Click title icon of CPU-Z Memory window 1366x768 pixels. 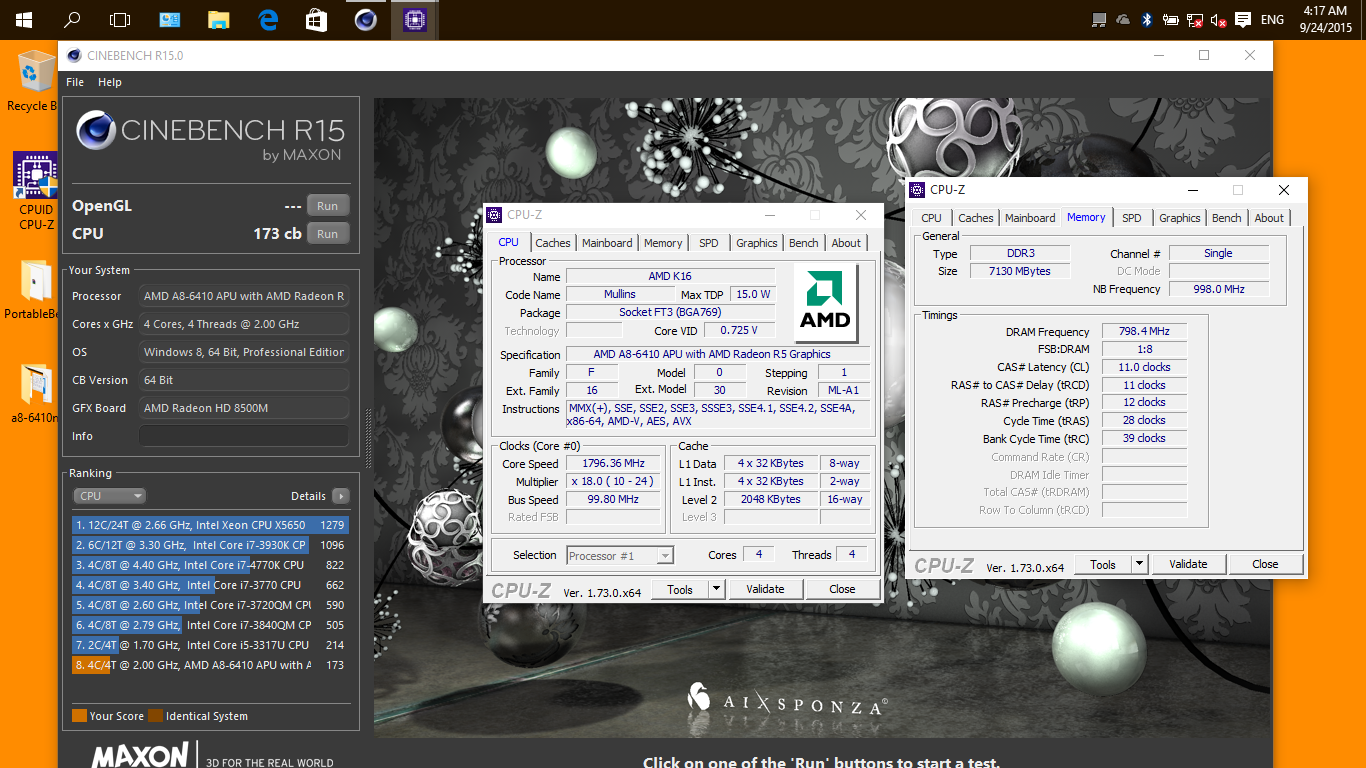[917, 189]
